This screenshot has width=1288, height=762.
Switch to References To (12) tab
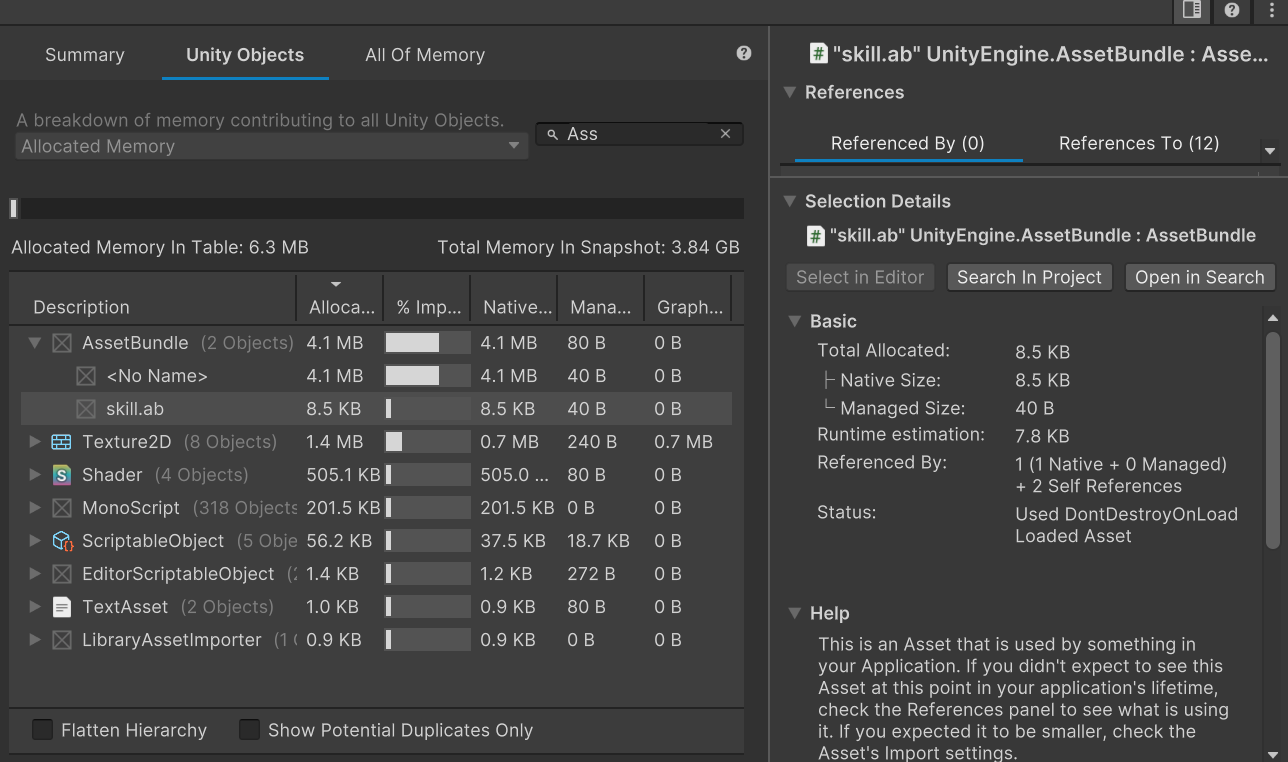tap(1138, 143)
